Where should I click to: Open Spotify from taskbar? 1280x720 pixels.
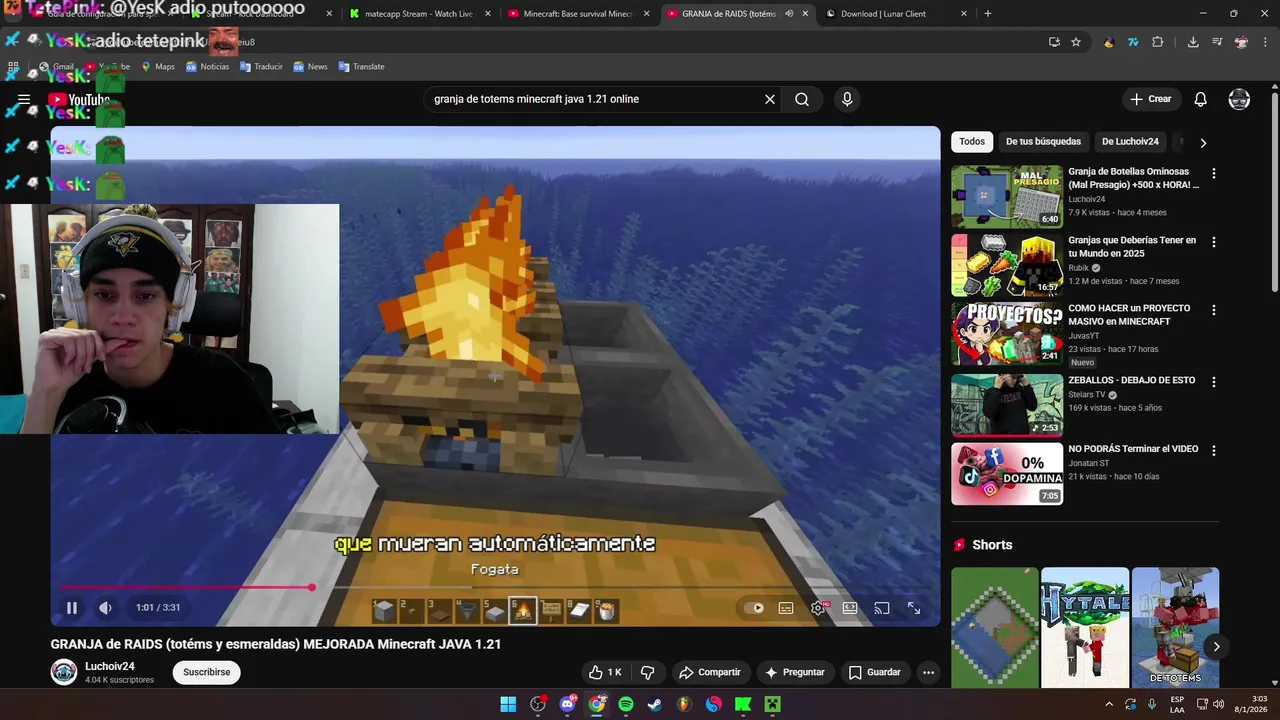click(626, 704)
